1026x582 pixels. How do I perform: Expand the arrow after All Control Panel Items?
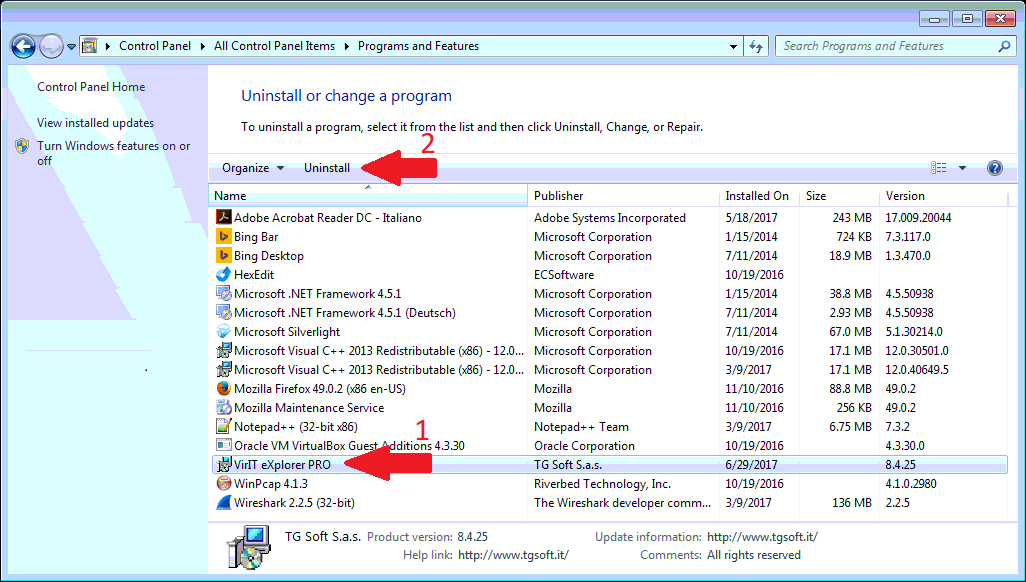(346, 46)
